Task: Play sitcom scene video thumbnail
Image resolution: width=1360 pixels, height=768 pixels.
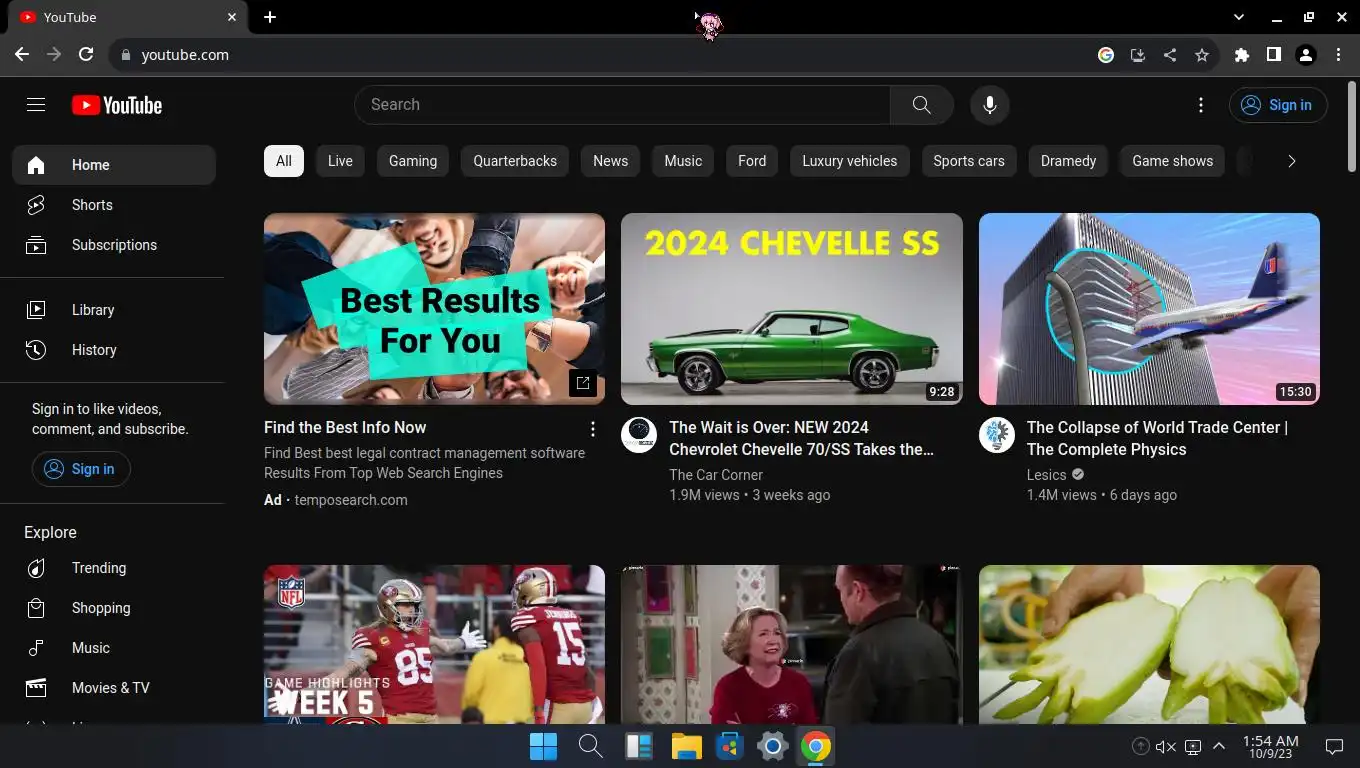Action: tap(792, 645)
